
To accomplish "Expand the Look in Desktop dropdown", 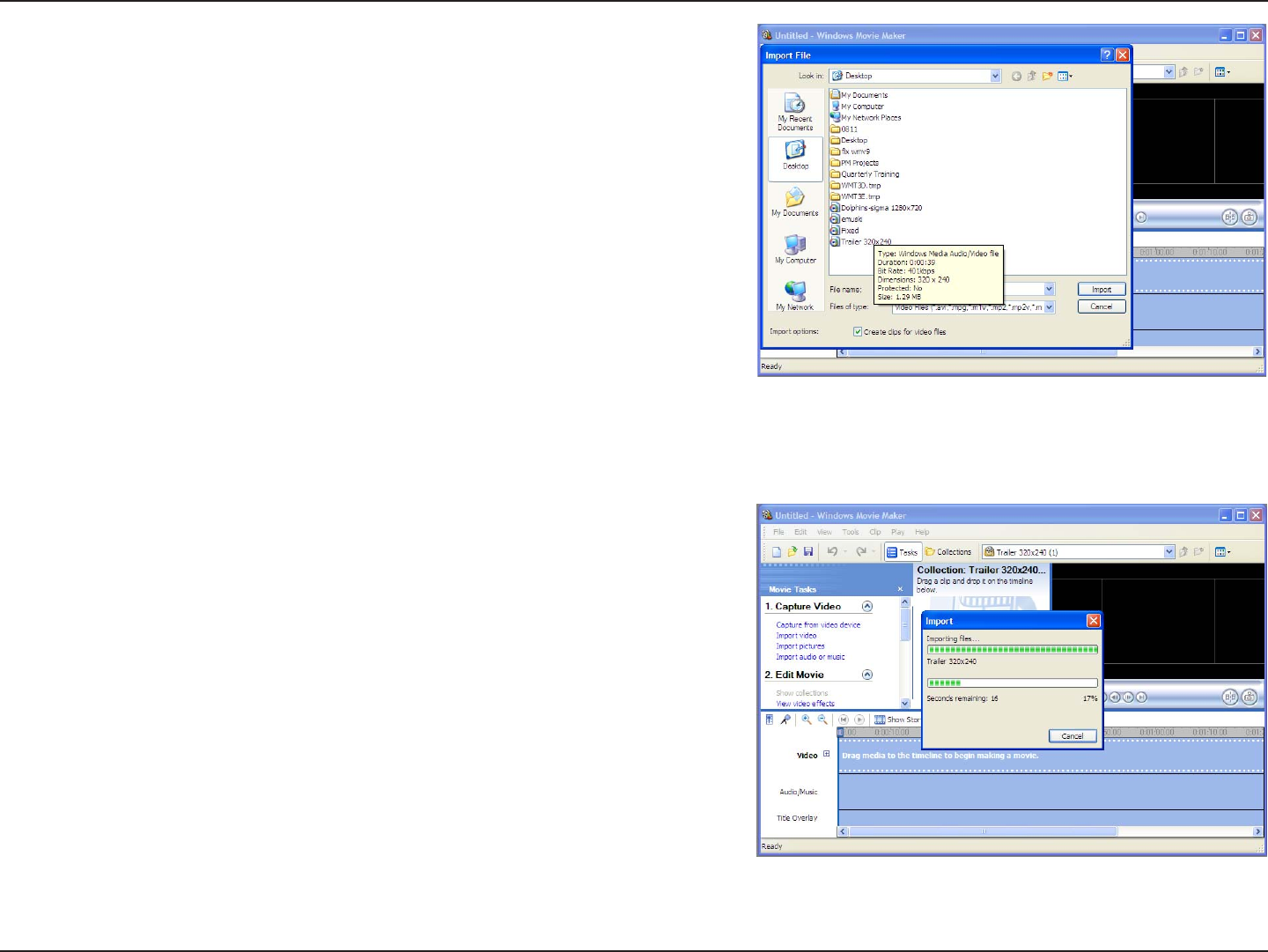I will pyautogui.click(x=996, y=76).
